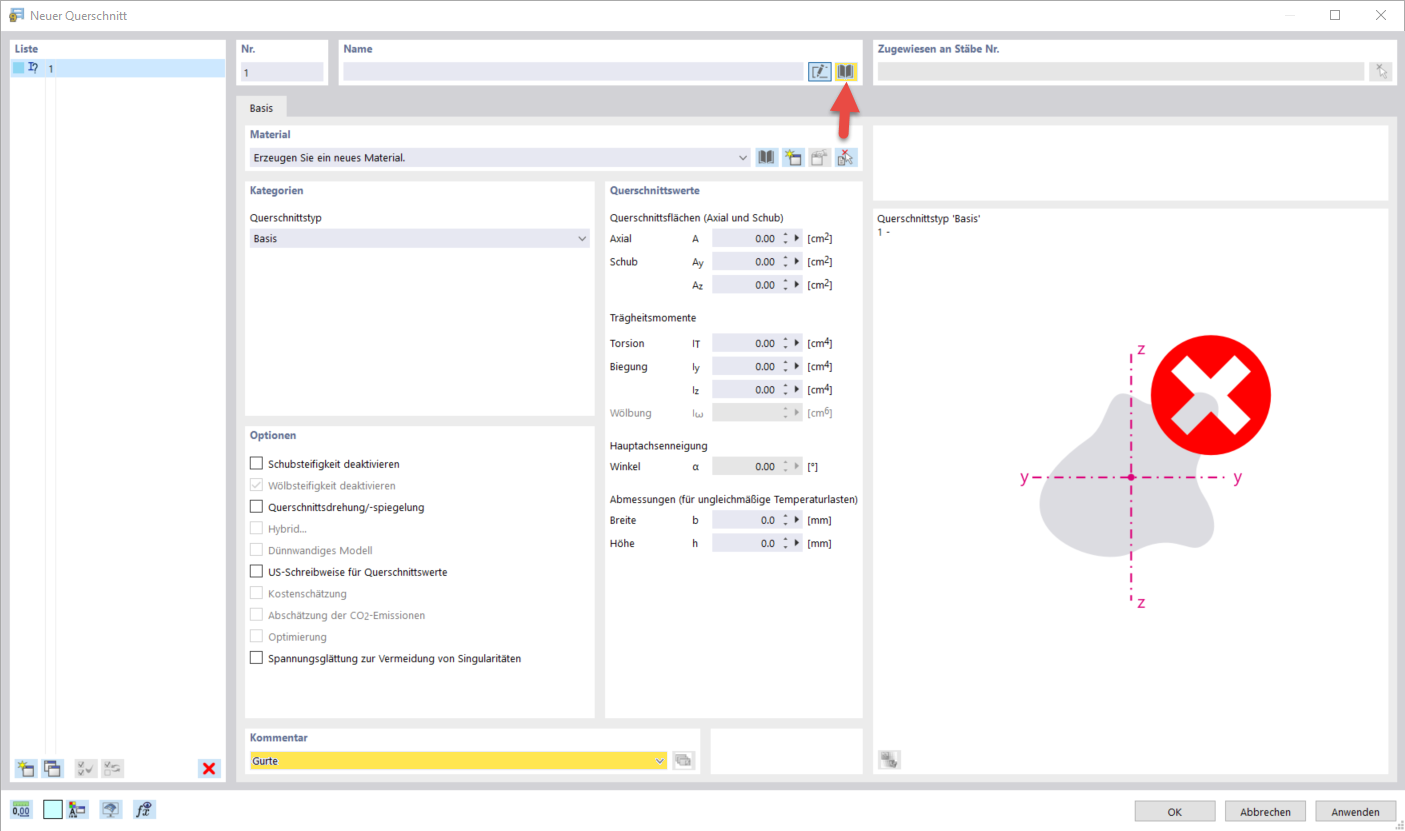Screen dimensions: 1405x831
Task: Click the select-all checkmarks icon under Liste
Action: [x=86, y=768]
